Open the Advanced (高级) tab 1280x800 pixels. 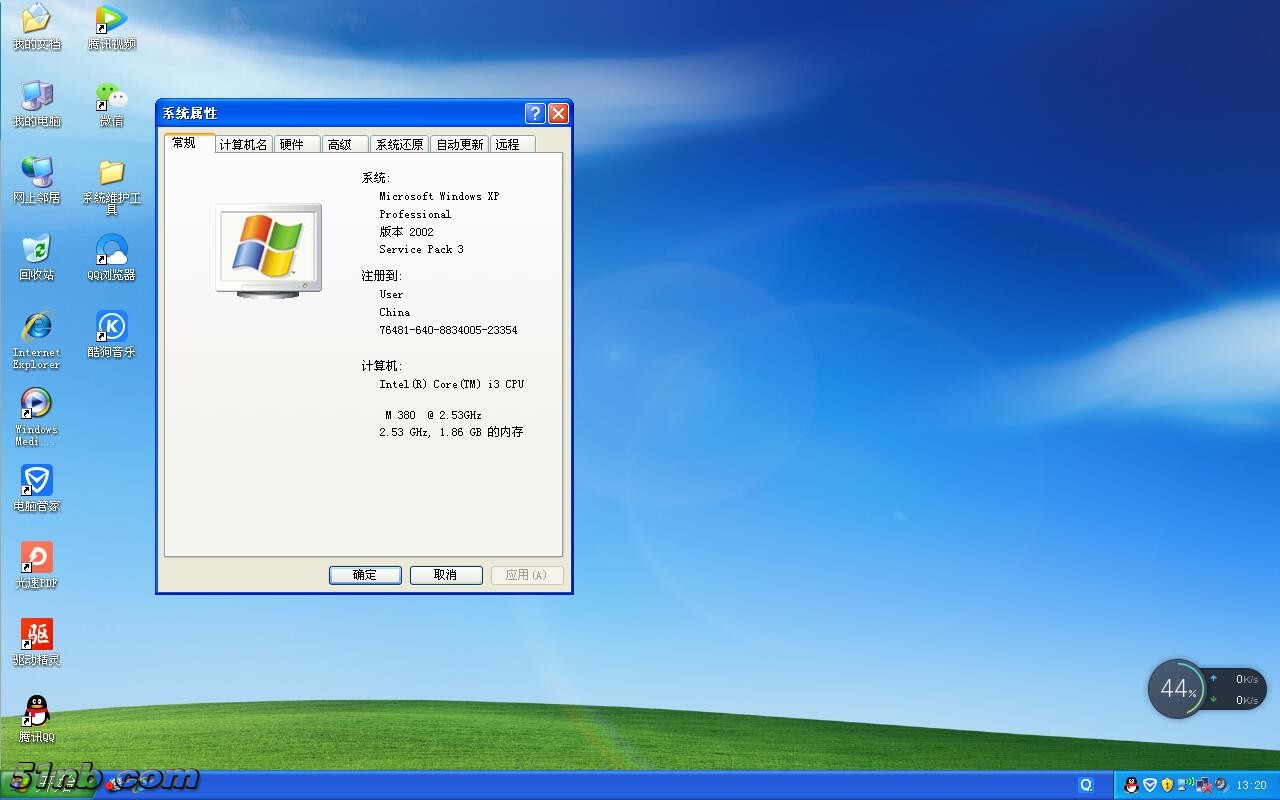340,145
